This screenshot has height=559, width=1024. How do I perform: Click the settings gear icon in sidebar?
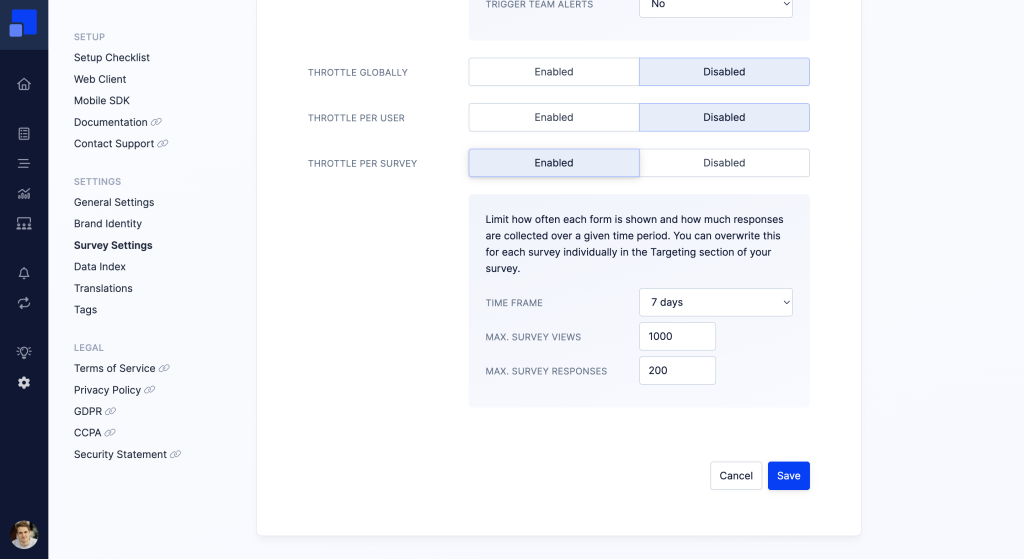[24, 383]
